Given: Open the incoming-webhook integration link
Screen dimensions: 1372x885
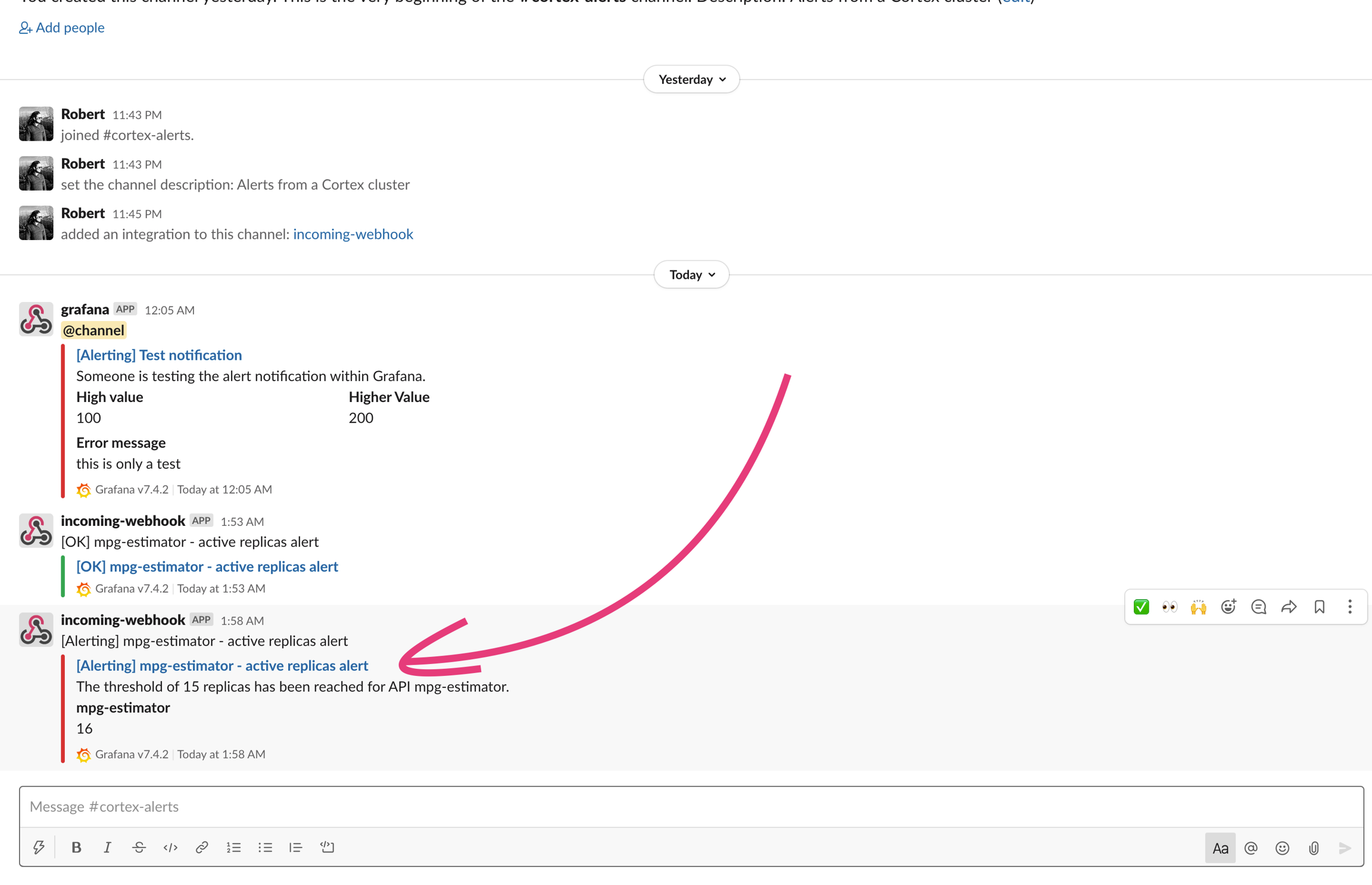Looking at the screenshot, I should point(353,234).
